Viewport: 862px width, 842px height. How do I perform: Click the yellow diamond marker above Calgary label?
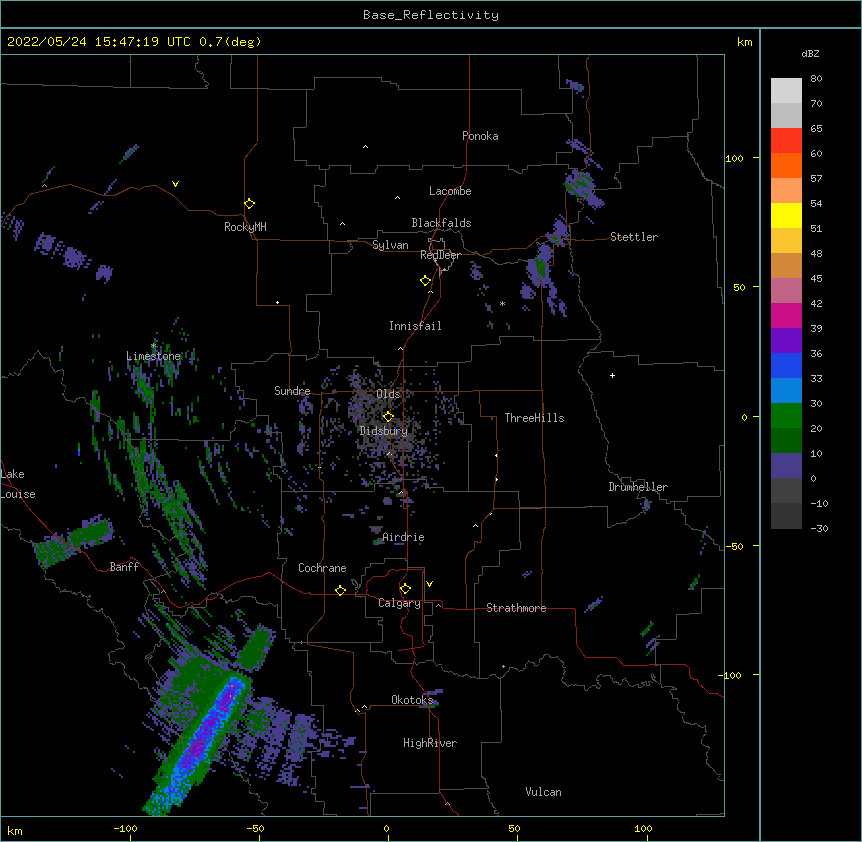[405, 589]
